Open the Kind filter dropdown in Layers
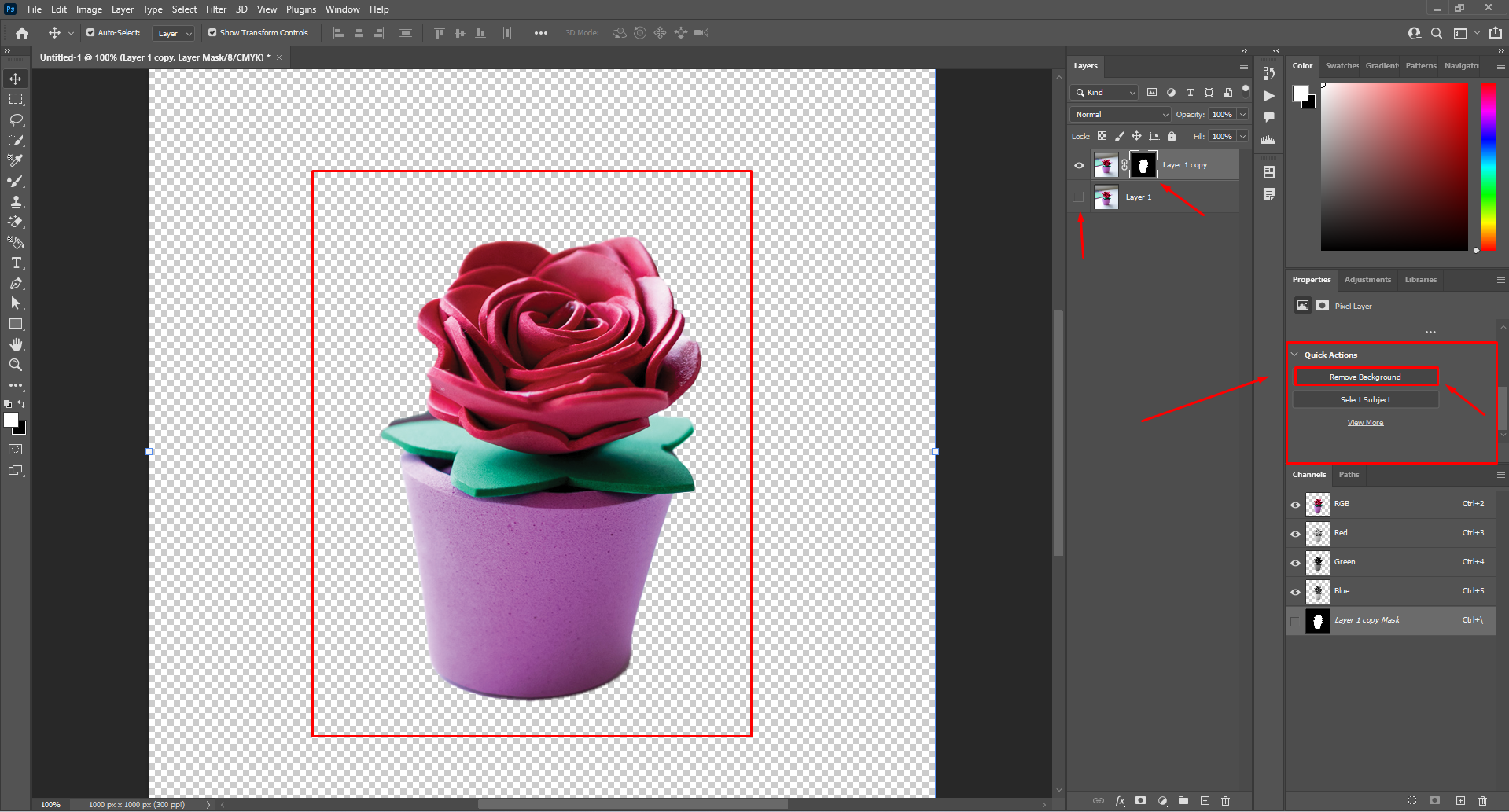 pos(1103,92)
